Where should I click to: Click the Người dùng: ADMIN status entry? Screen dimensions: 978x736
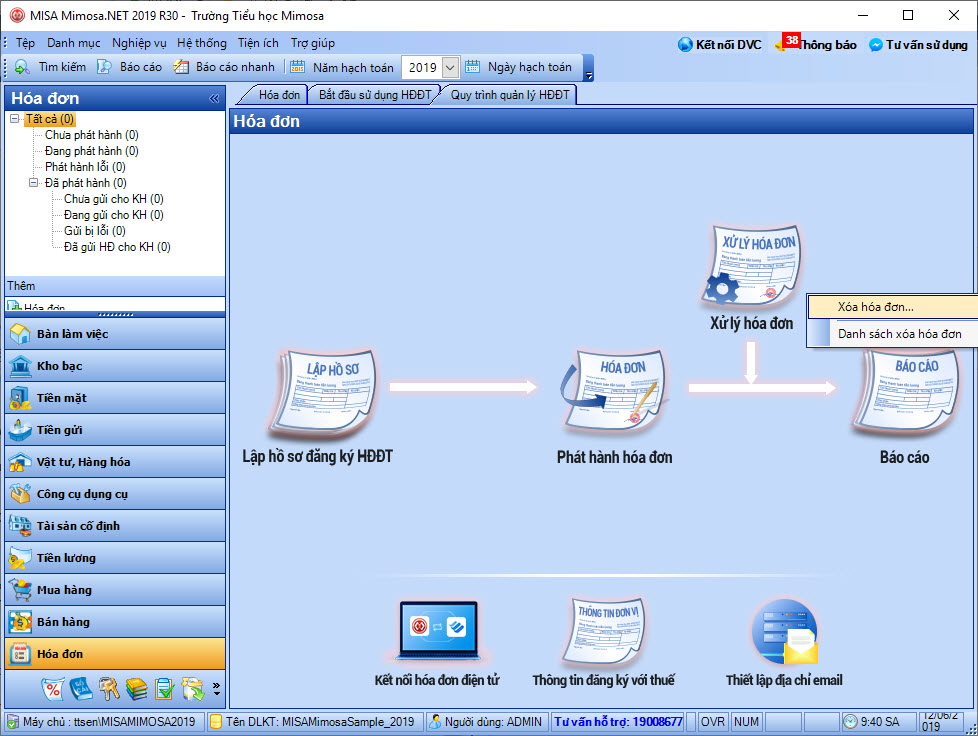click(487, 722)
